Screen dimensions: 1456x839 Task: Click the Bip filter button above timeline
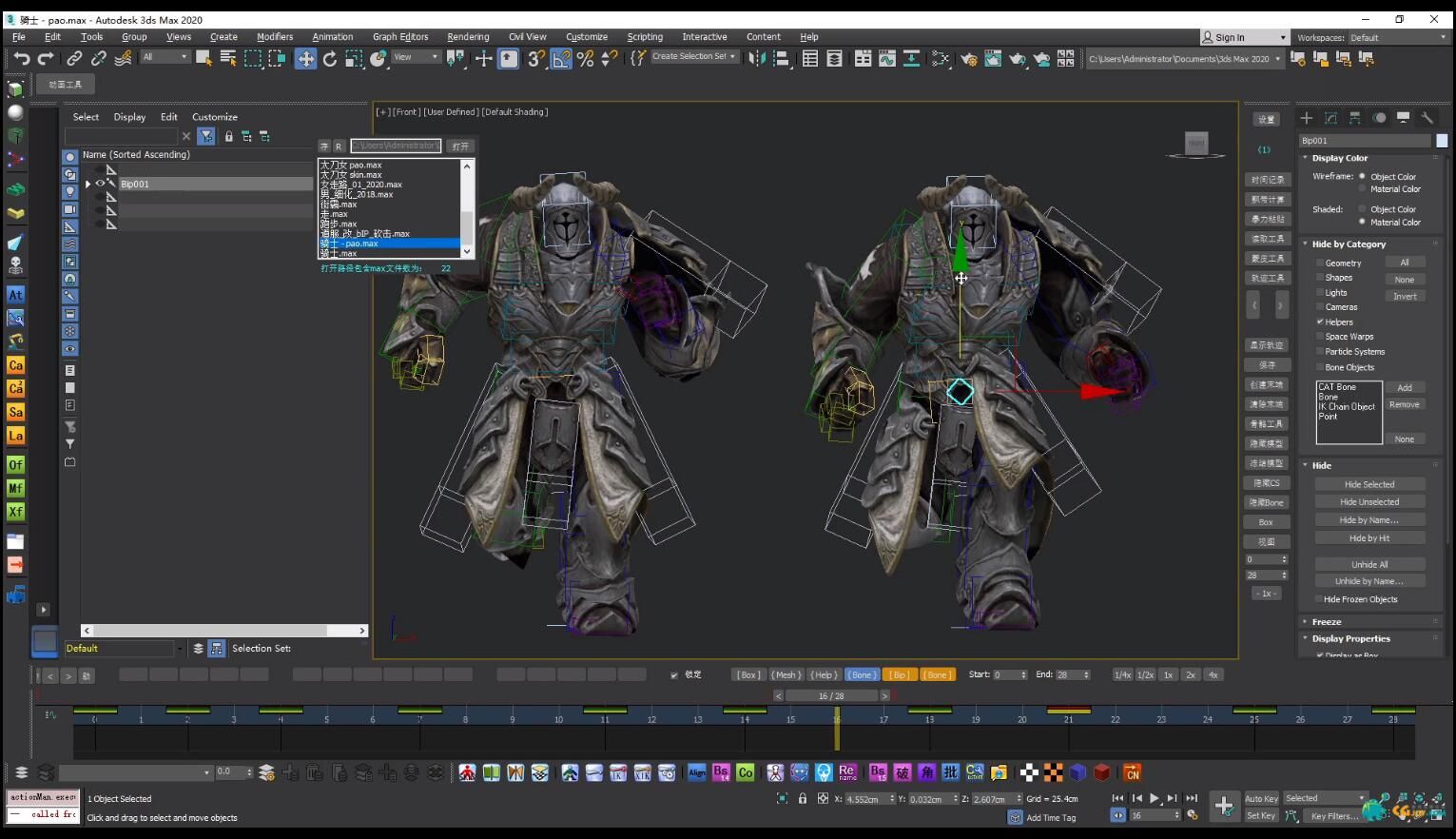[900, 675]
